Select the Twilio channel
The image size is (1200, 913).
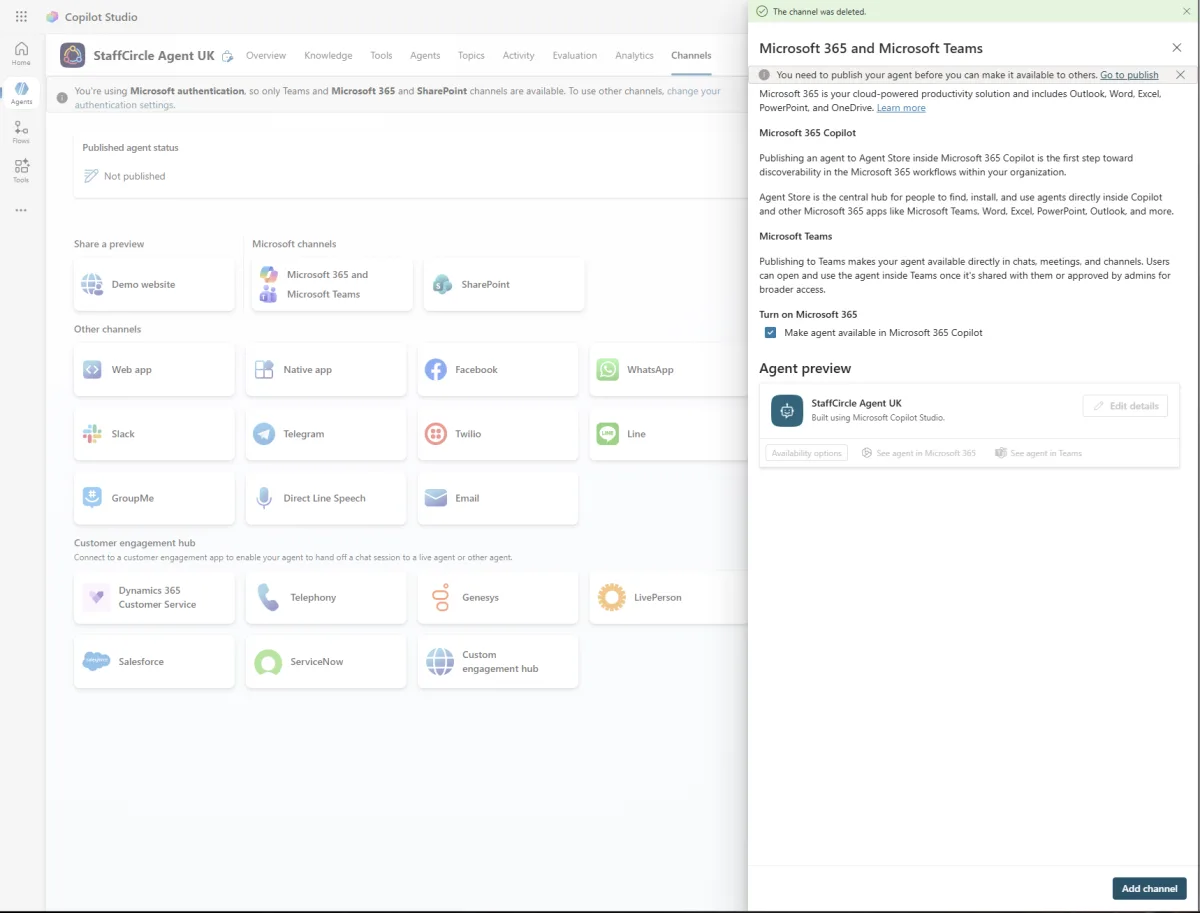point(498,434)
